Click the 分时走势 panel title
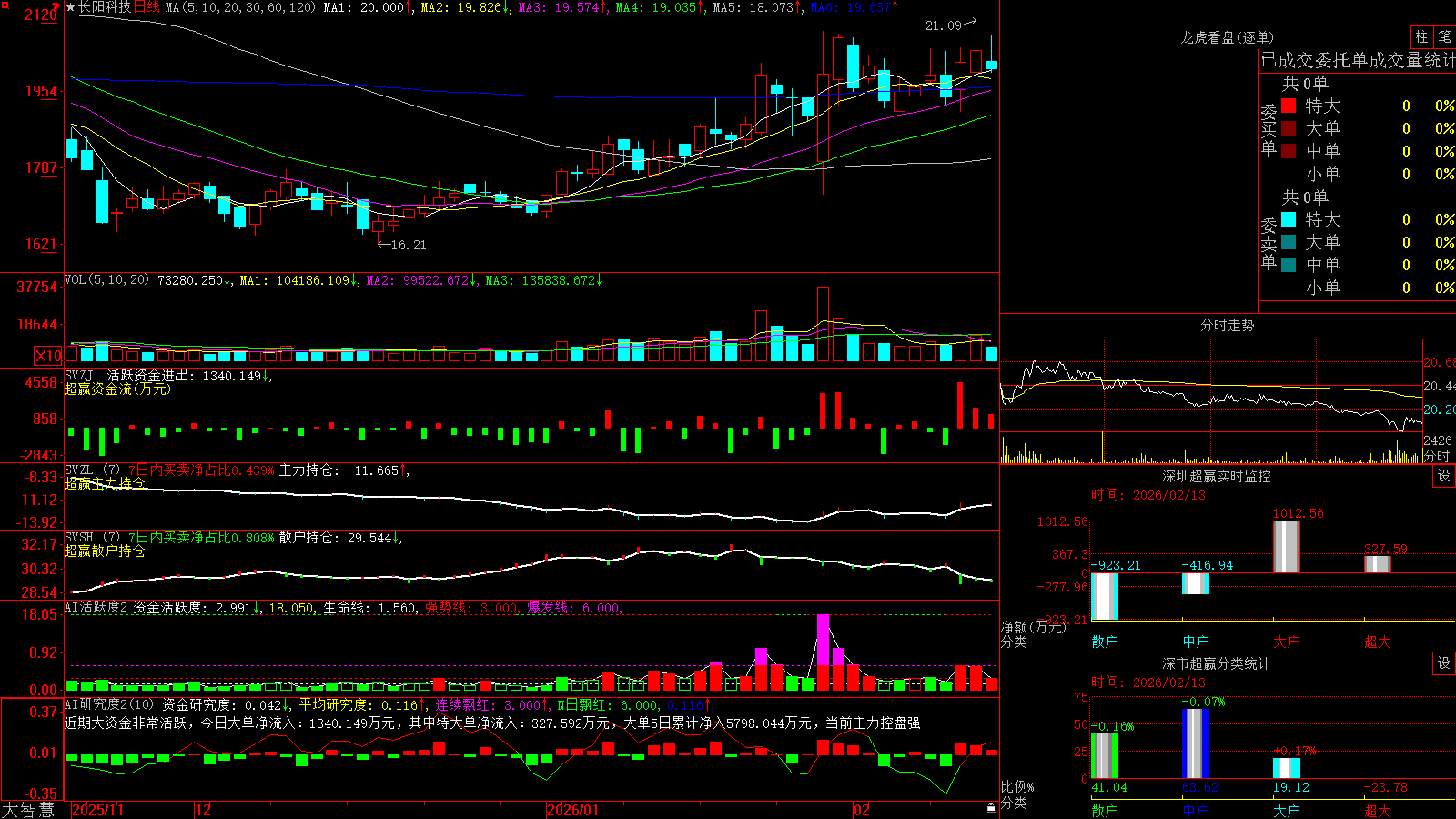1456x819 pixels. 1227,325
